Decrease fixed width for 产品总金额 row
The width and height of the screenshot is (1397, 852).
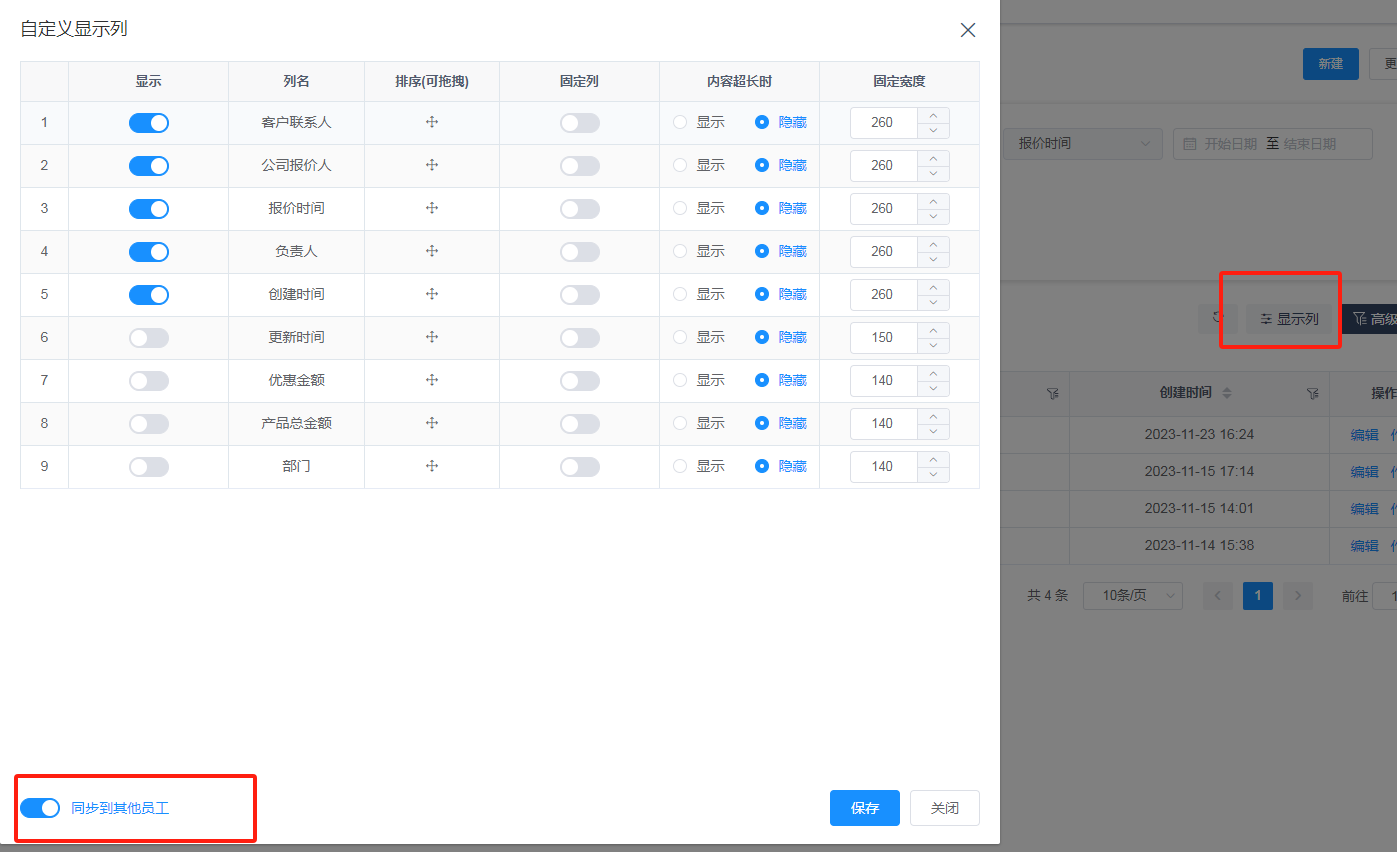pos(934,431)
